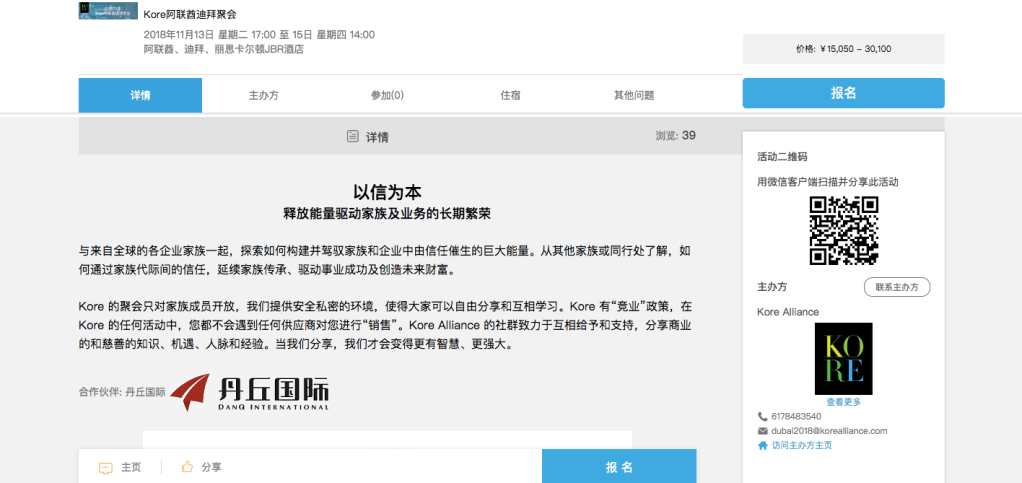1022x483 pixels.
Task: Click the Kore Alliance logo image
Action: coord(843,358)
